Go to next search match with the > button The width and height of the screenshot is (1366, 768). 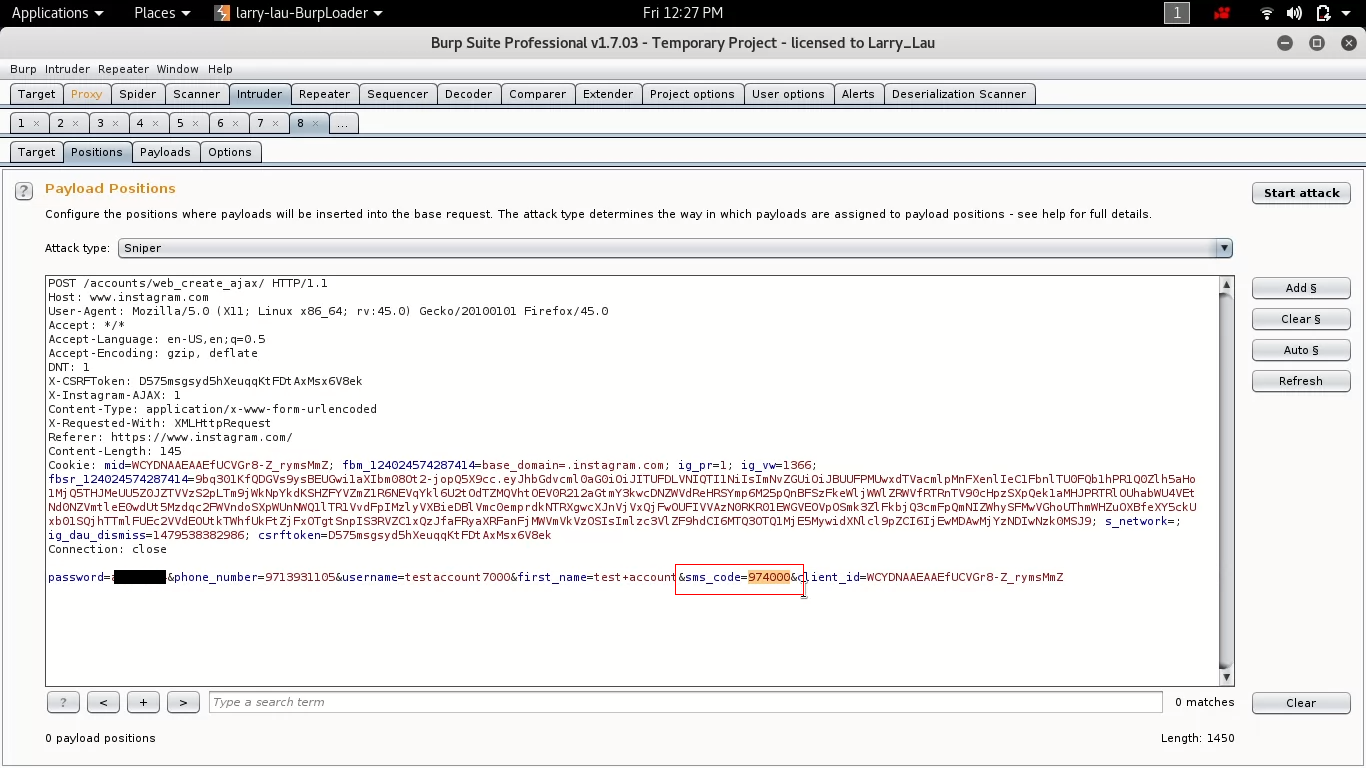(x=183, y=703)
